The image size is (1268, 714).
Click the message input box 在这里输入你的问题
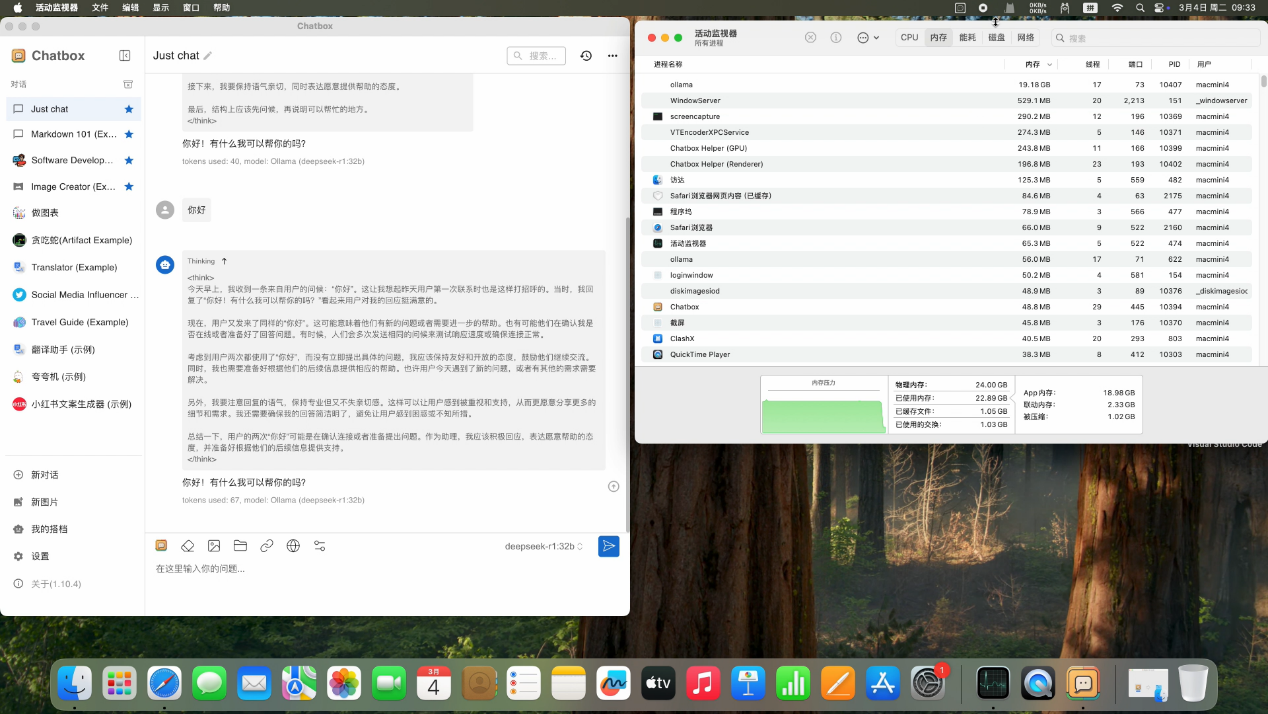[x=387, y=569]
